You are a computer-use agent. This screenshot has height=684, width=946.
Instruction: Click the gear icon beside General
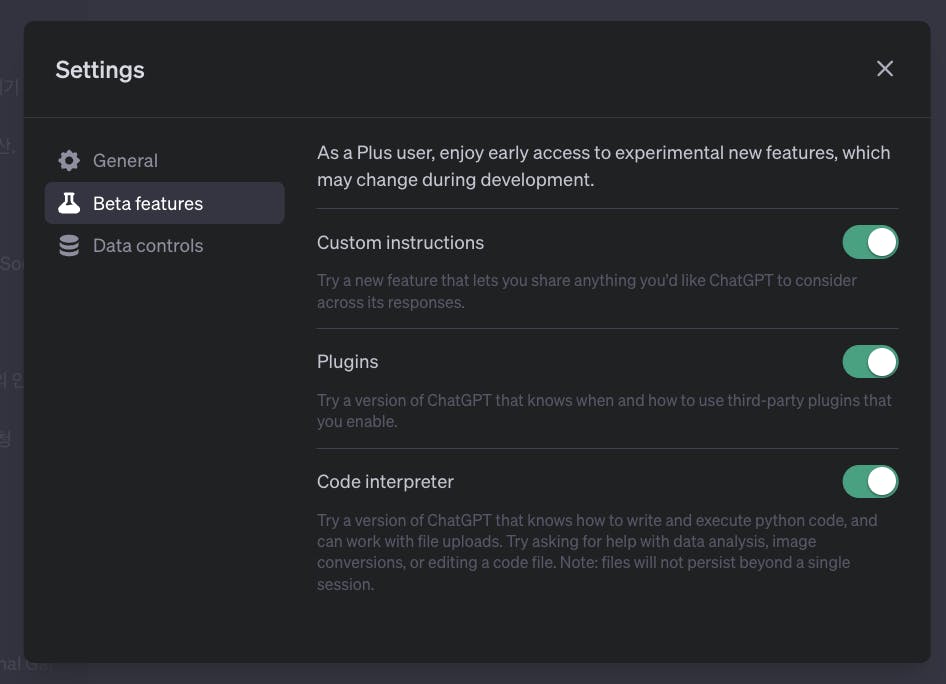pyautogui.click(x=69, y=160)
